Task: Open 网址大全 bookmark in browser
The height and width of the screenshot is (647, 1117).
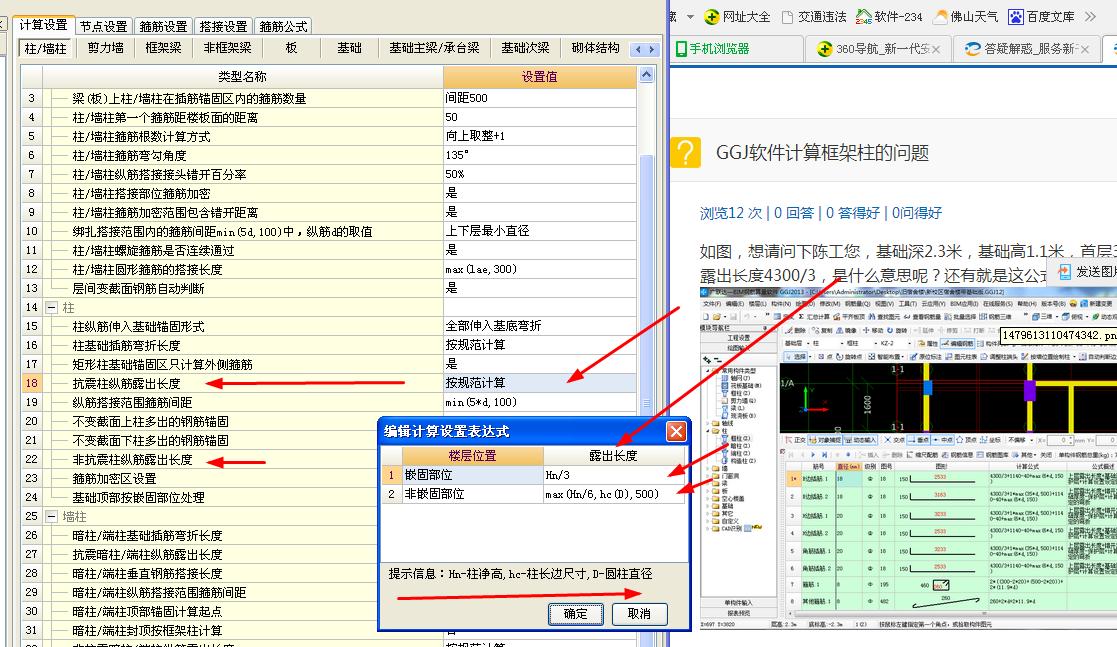Action: click(x=737, y=16)
